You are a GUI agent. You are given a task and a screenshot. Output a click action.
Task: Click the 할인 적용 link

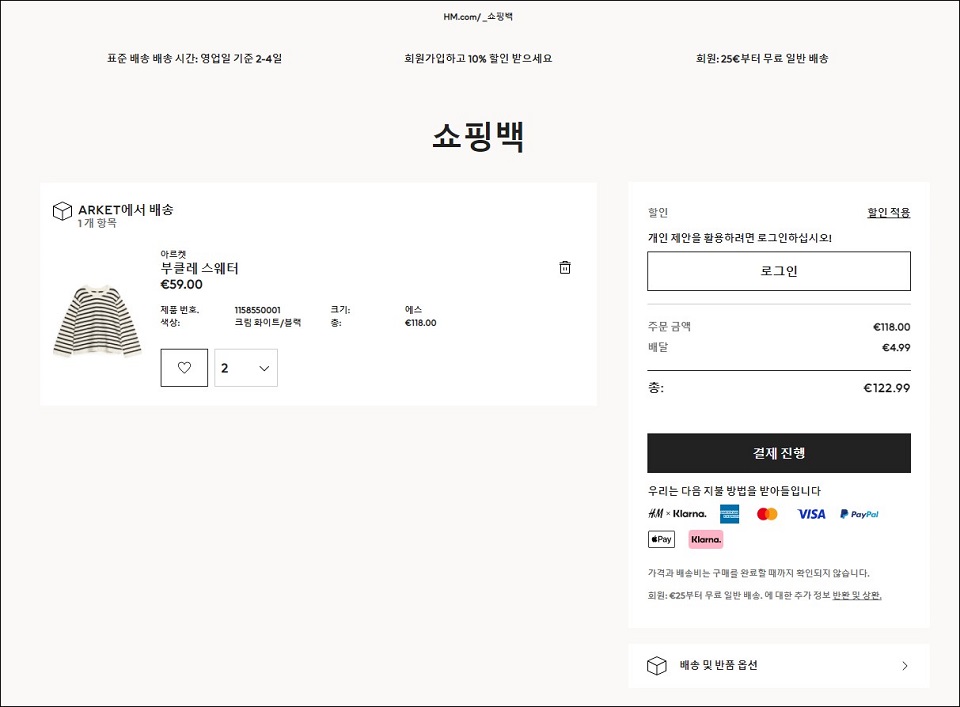point(888,212)
